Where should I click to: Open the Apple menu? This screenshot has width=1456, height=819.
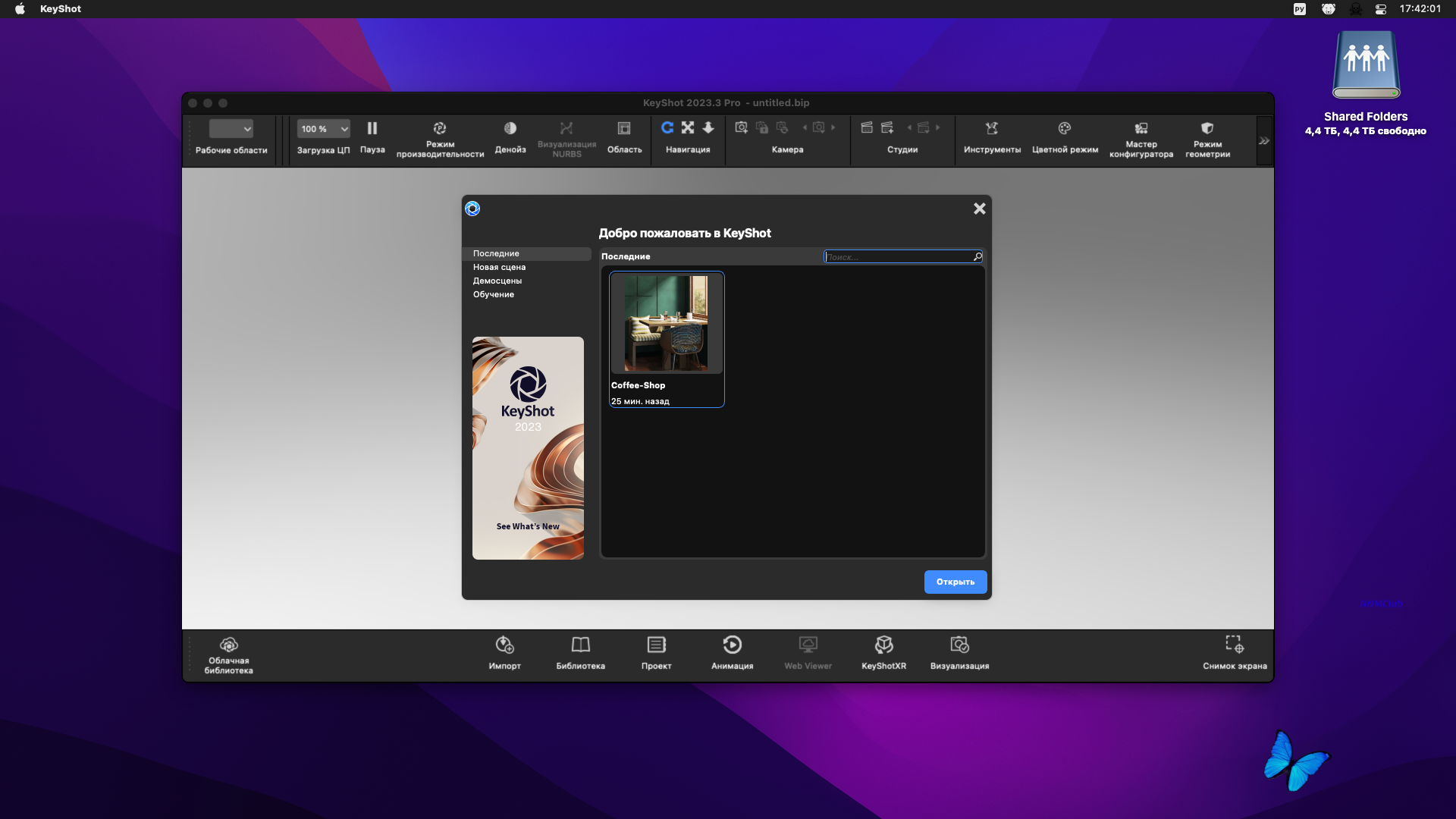(x=20, y=9)
